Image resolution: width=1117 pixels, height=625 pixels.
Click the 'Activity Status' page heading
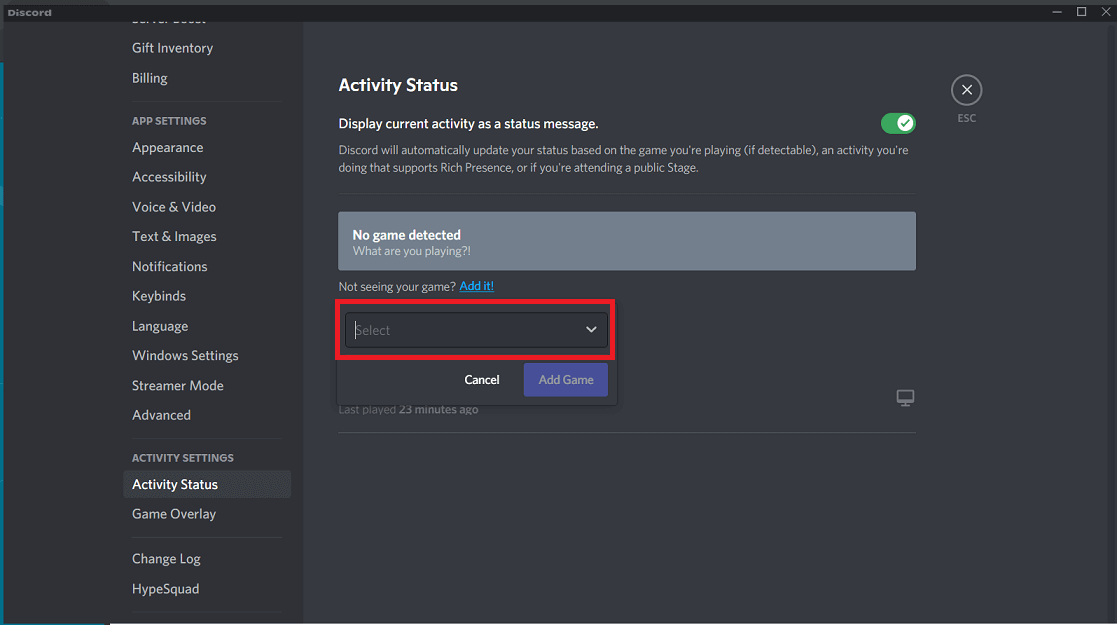(x=398, y=85)
